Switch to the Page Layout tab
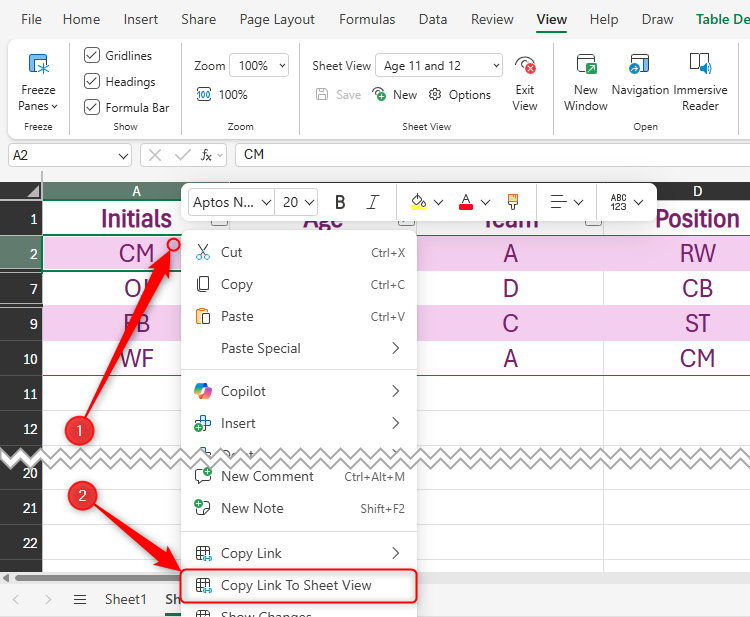This screenshot has height=617, width=750. (277, 19)
